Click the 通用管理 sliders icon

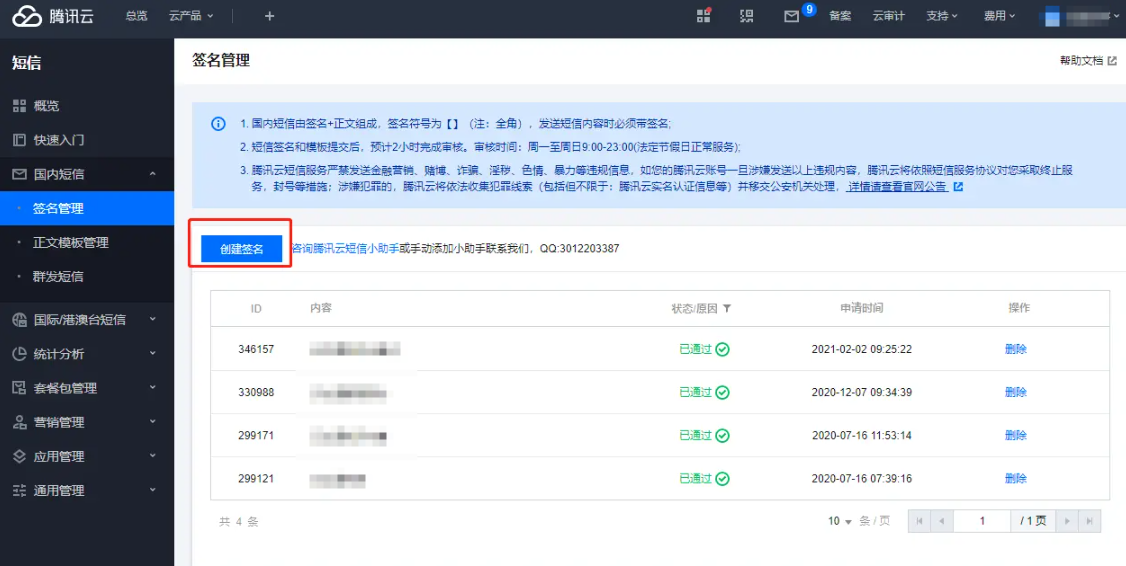(x=20, y=491)
